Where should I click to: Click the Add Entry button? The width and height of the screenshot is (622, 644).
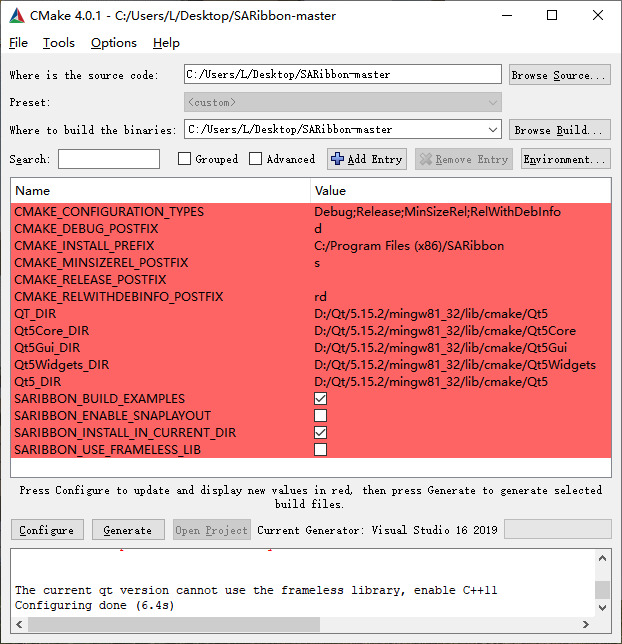[367, 159]
